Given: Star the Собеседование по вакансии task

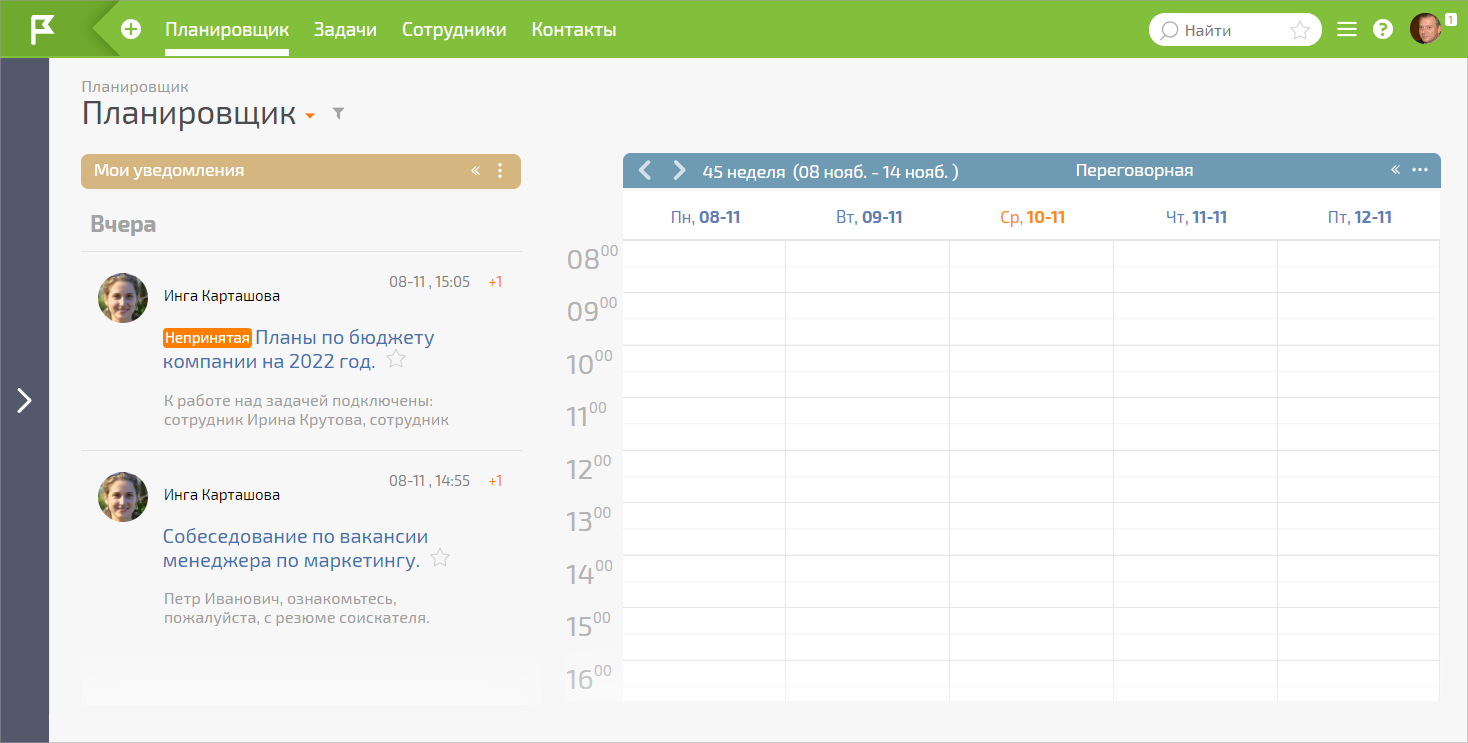Looking at the screenshot, I should click(x=440, y=558).
